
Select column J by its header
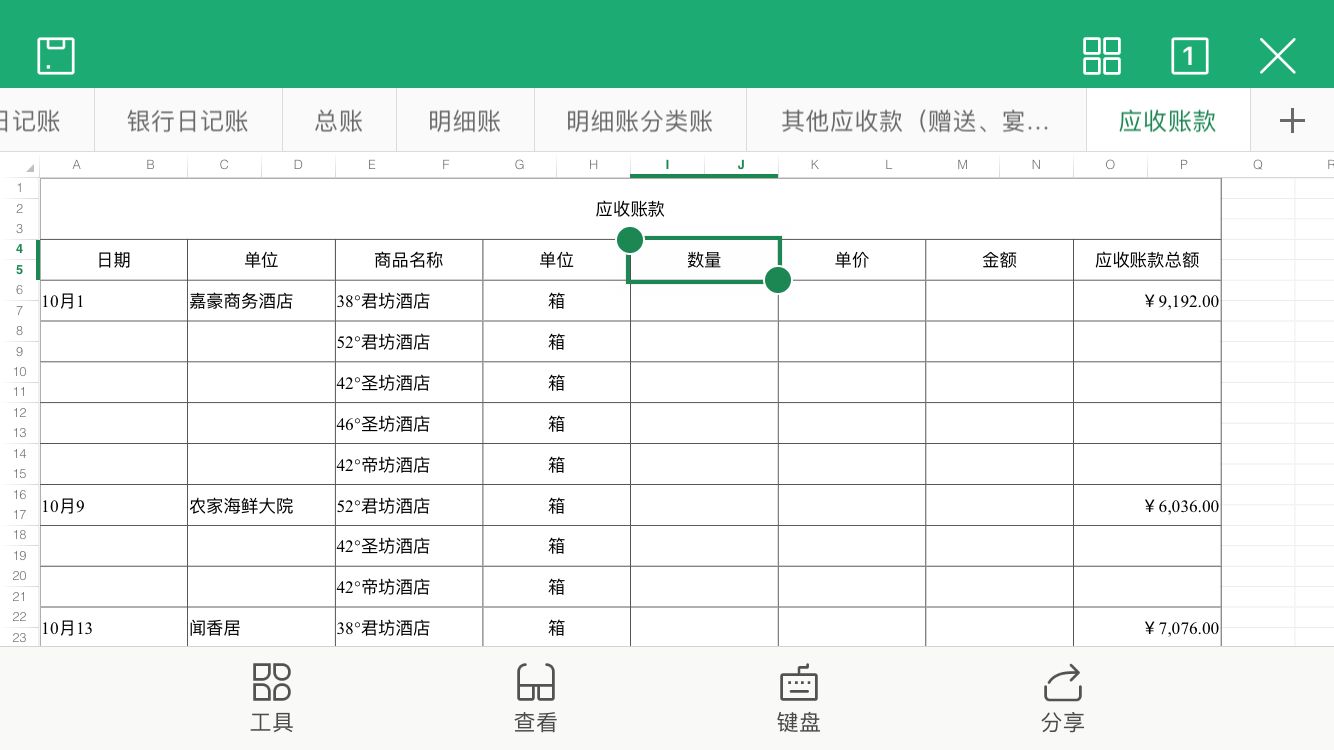click(740, 164)
